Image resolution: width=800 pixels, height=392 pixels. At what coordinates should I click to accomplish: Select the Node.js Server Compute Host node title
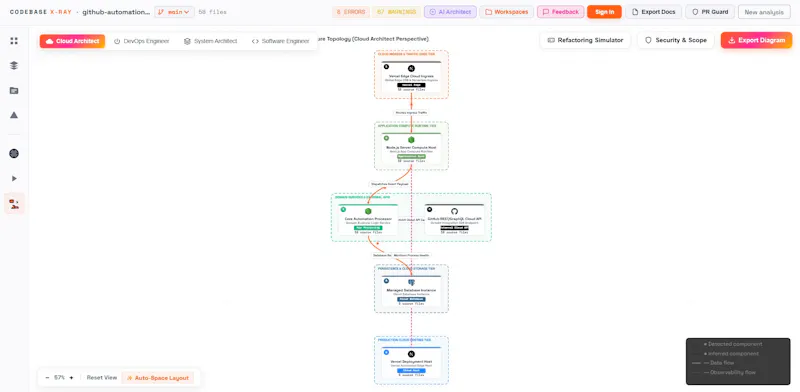point(411,148)
